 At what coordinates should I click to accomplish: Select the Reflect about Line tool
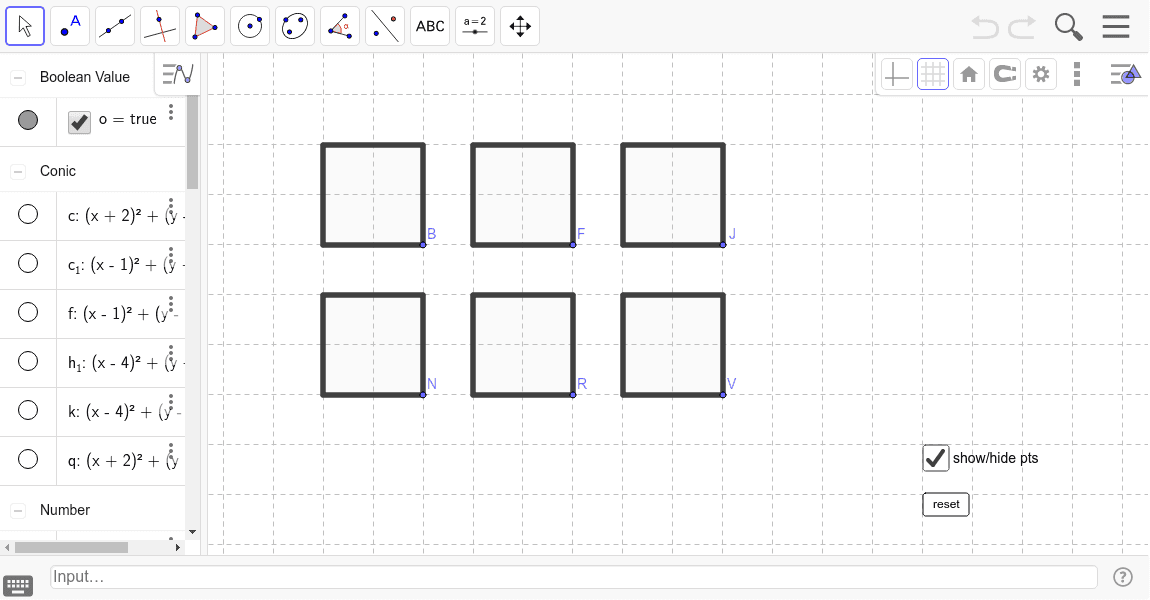tap(385, 26)
